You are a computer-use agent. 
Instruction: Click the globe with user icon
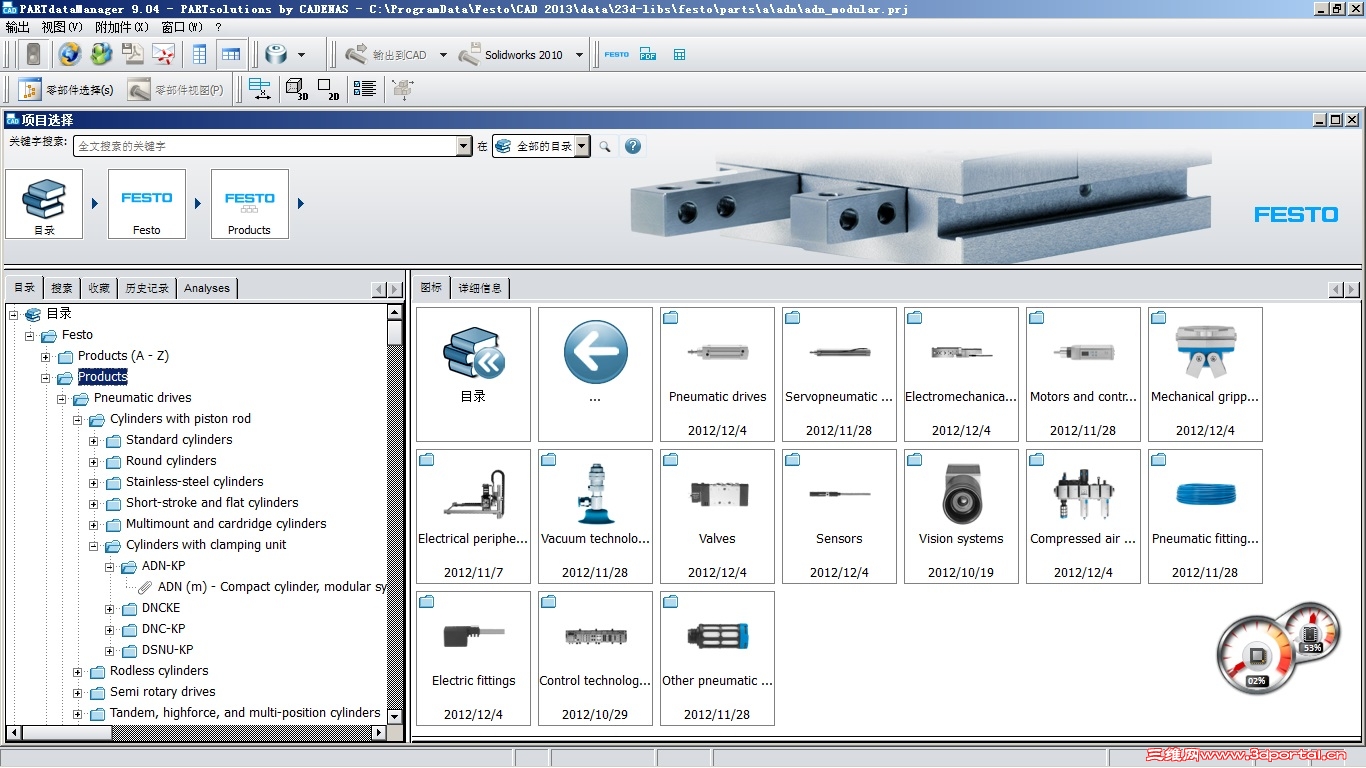pyautogui.click(x=101, y=54)
